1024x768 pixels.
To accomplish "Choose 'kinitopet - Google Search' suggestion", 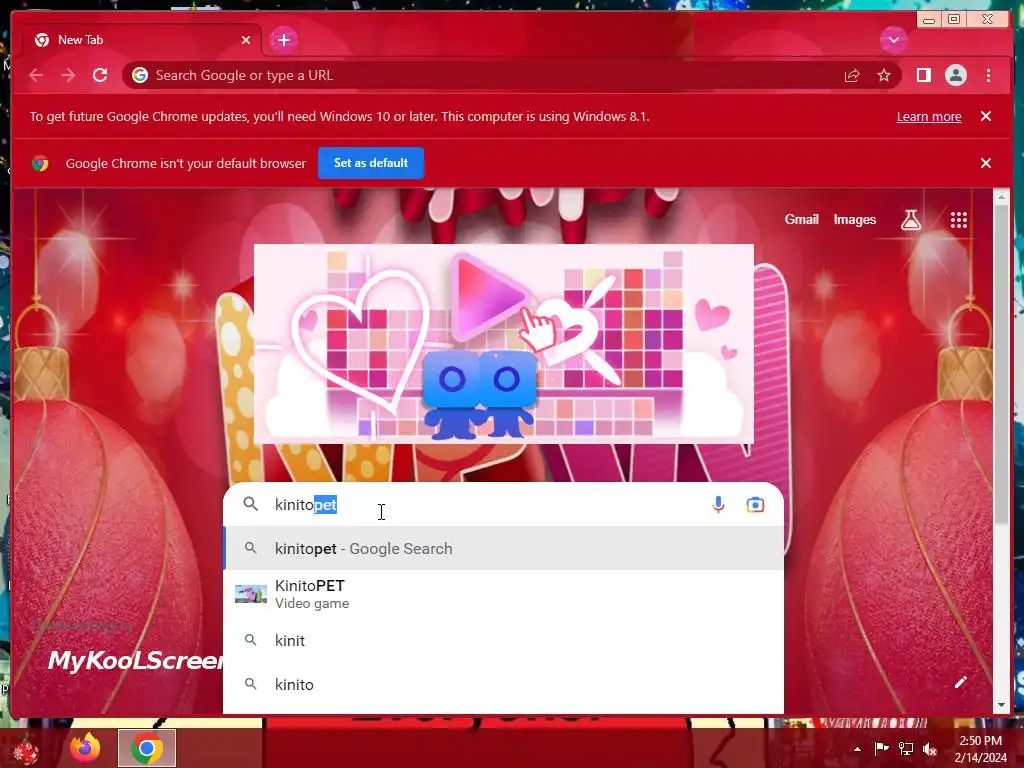I will point(503,549).
